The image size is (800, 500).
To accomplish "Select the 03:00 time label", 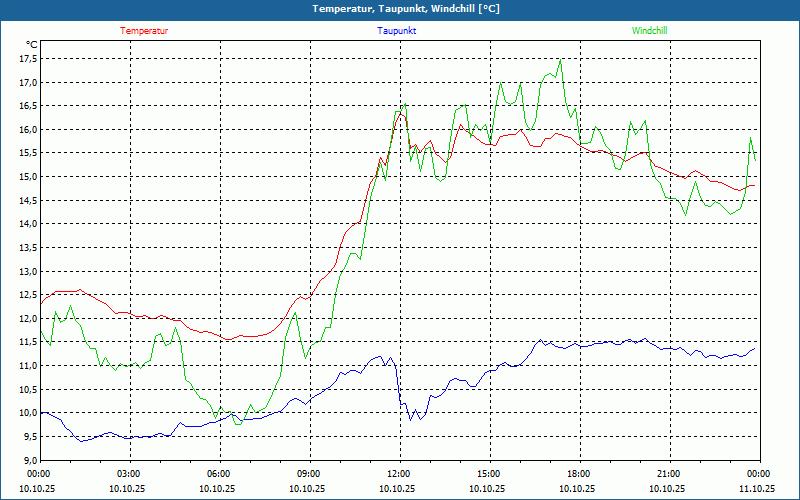I will [x=129, y=474].
